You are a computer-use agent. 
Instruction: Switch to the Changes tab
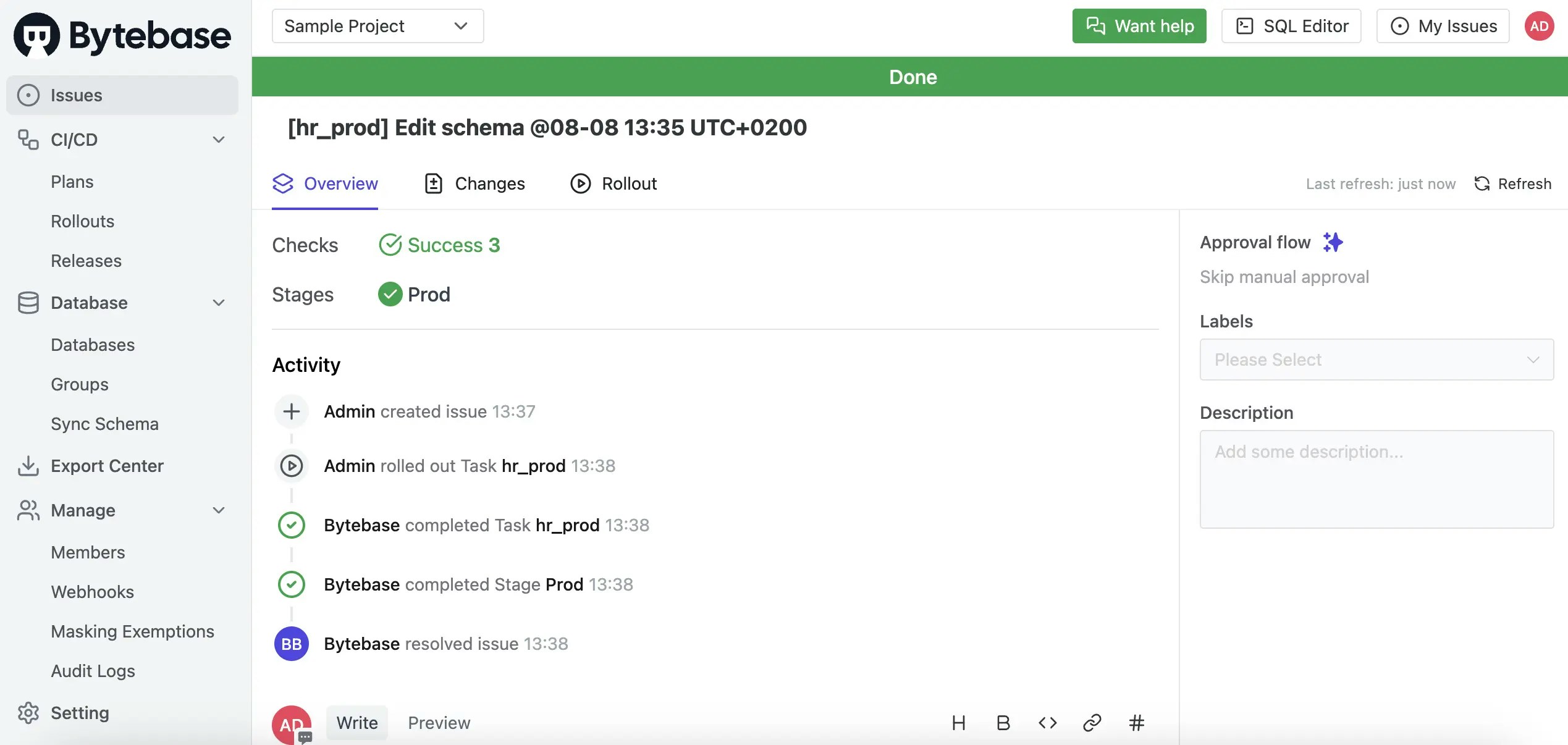pos(474,183)
